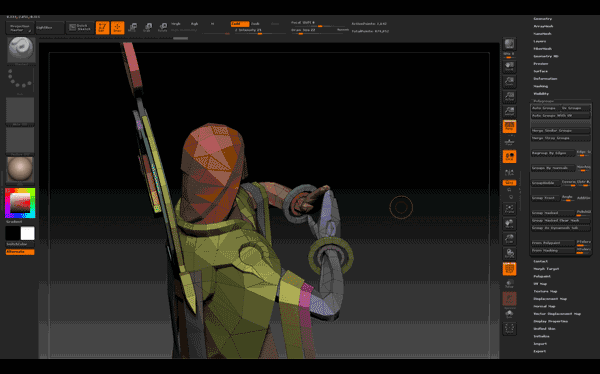The image size is (600, 374).
Task: Toggle Transp transparency button
Action: (x=509, y=284)
